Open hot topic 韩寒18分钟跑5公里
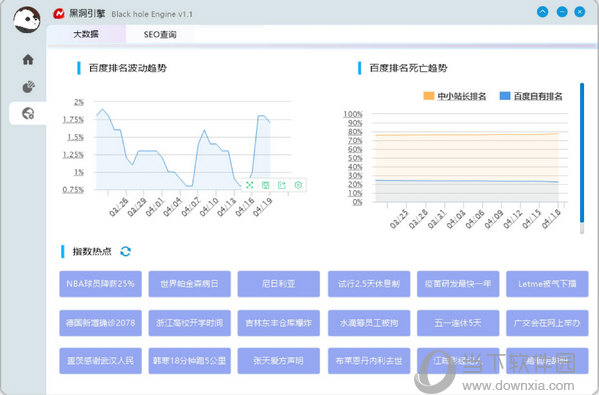The height and width of the screenshot is (395, 599). (189, 361)
